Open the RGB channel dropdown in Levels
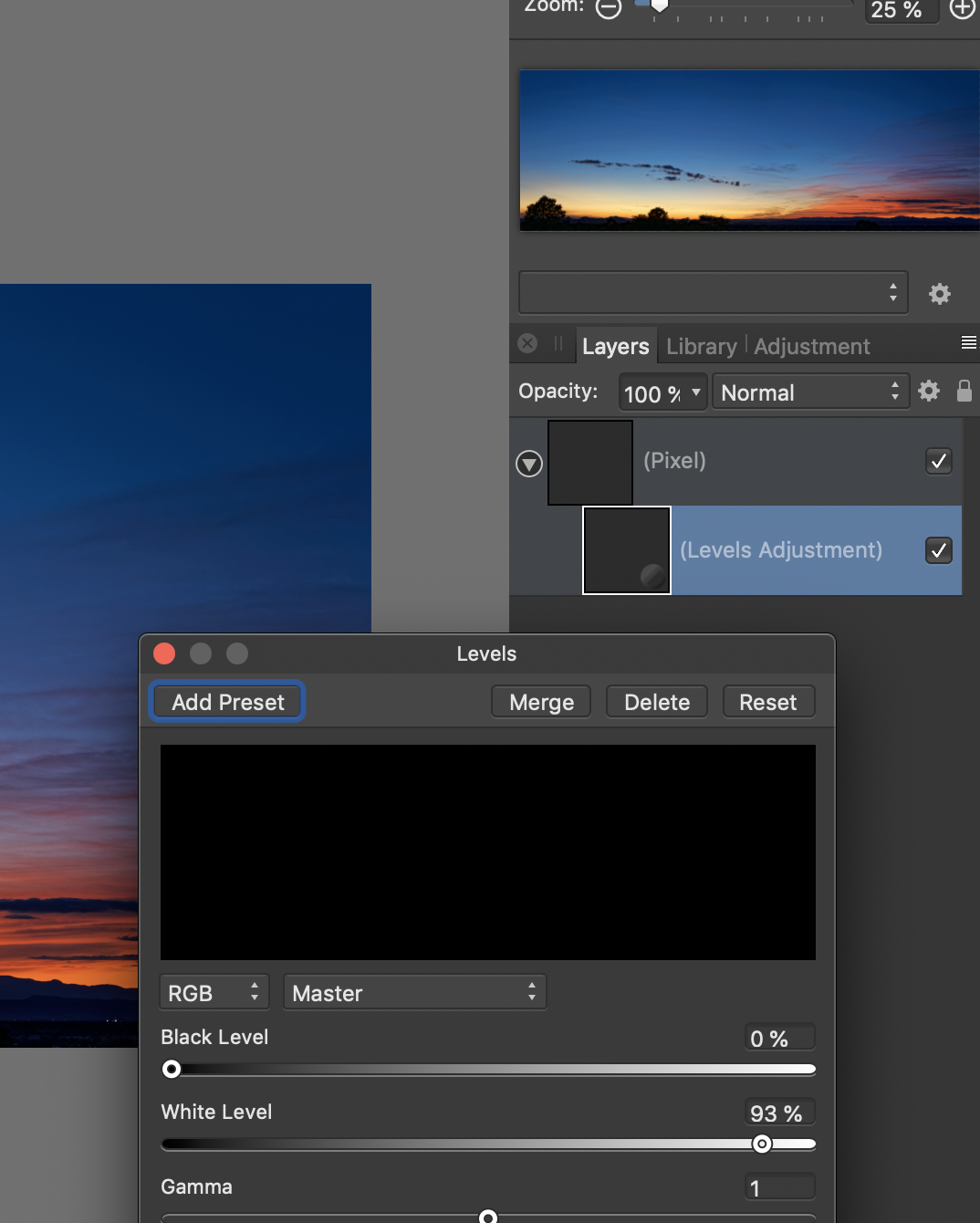This screenshot has height=1223, width=980. (214, 992)
